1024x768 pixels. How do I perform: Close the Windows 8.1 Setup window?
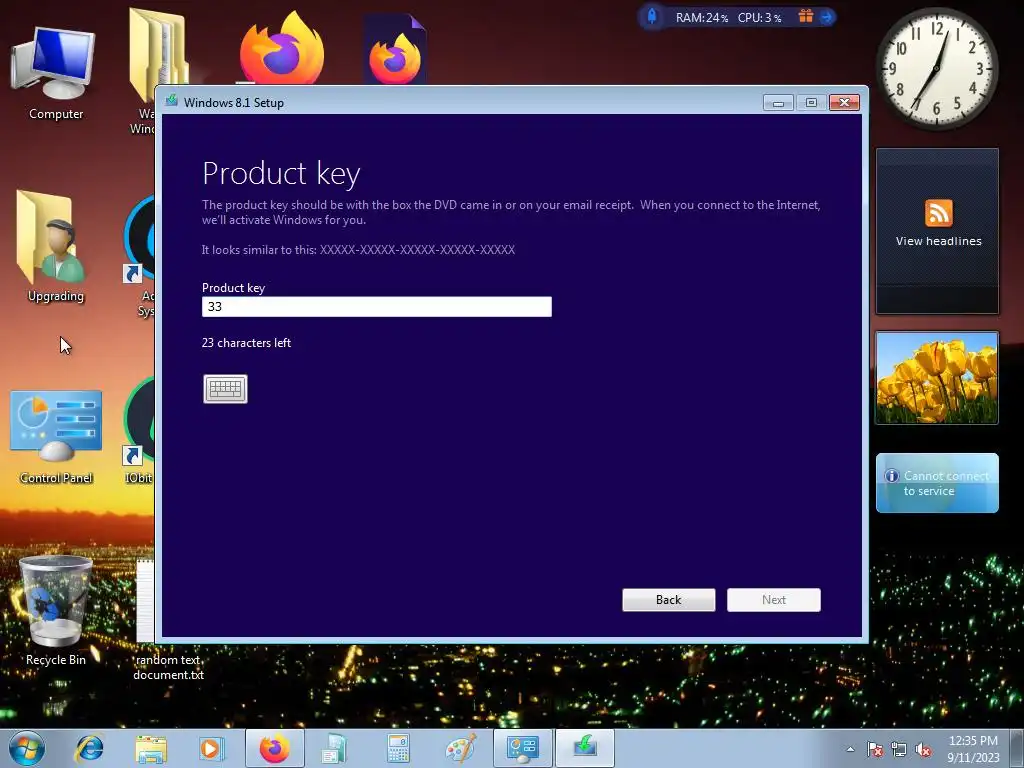tap(844, 103)
